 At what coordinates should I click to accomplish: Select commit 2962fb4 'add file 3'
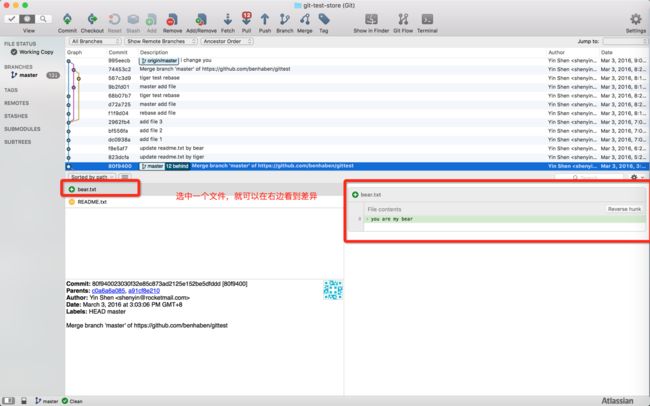point(357,122)
